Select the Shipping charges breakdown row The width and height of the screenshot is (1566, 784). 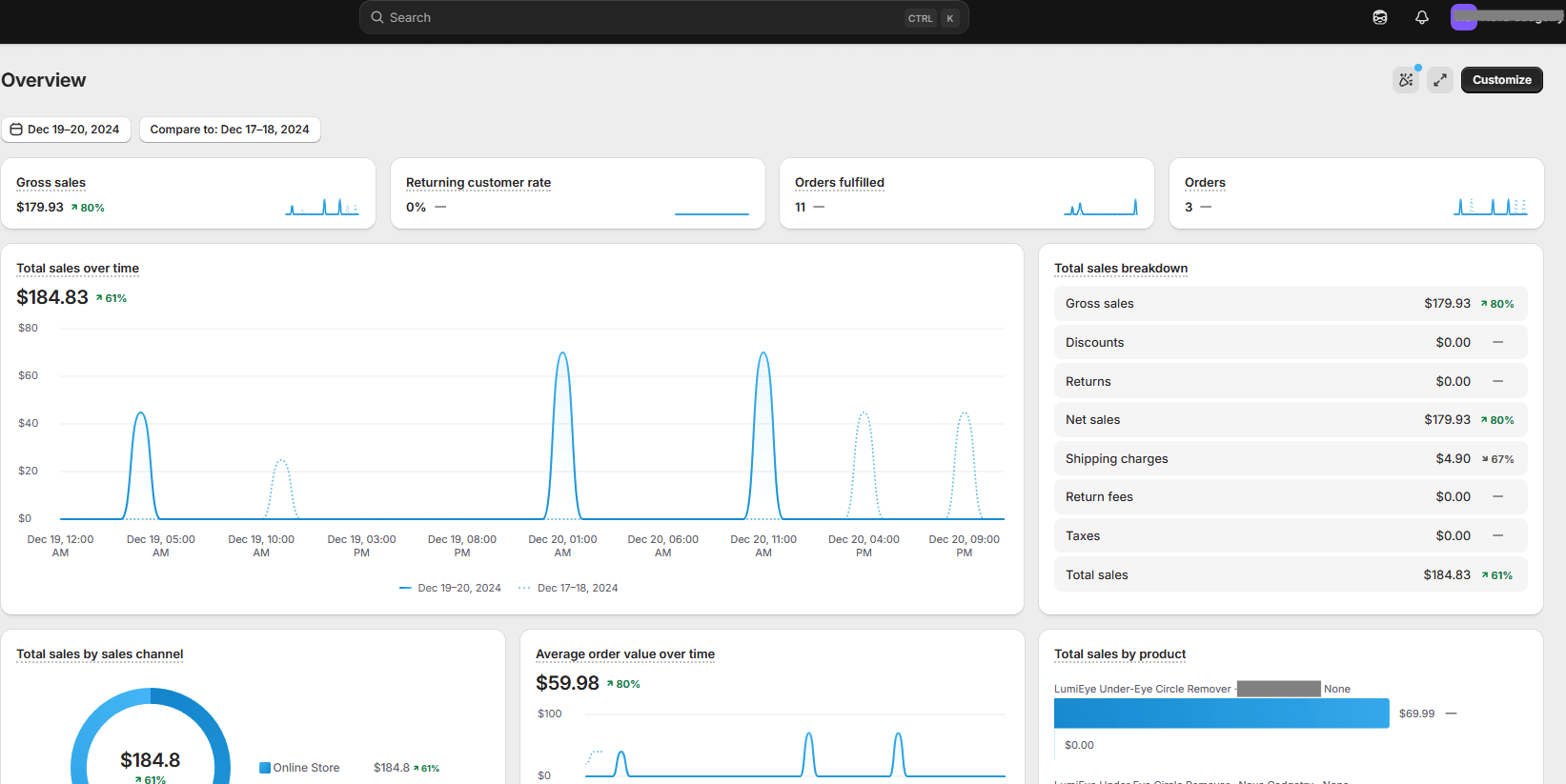1290,458
